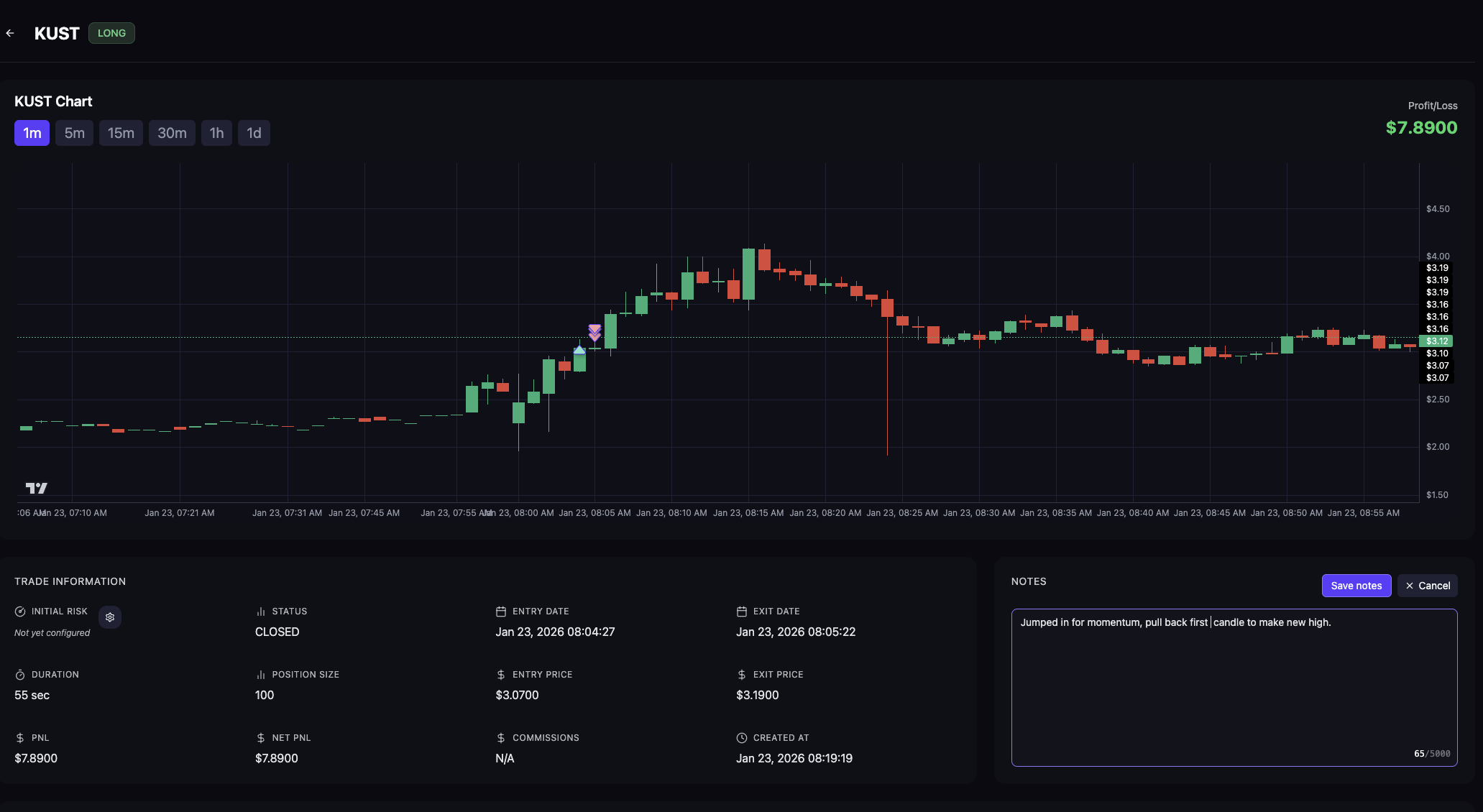
Task: Switch chart to 1m timeframe
Action: point(32,133)
